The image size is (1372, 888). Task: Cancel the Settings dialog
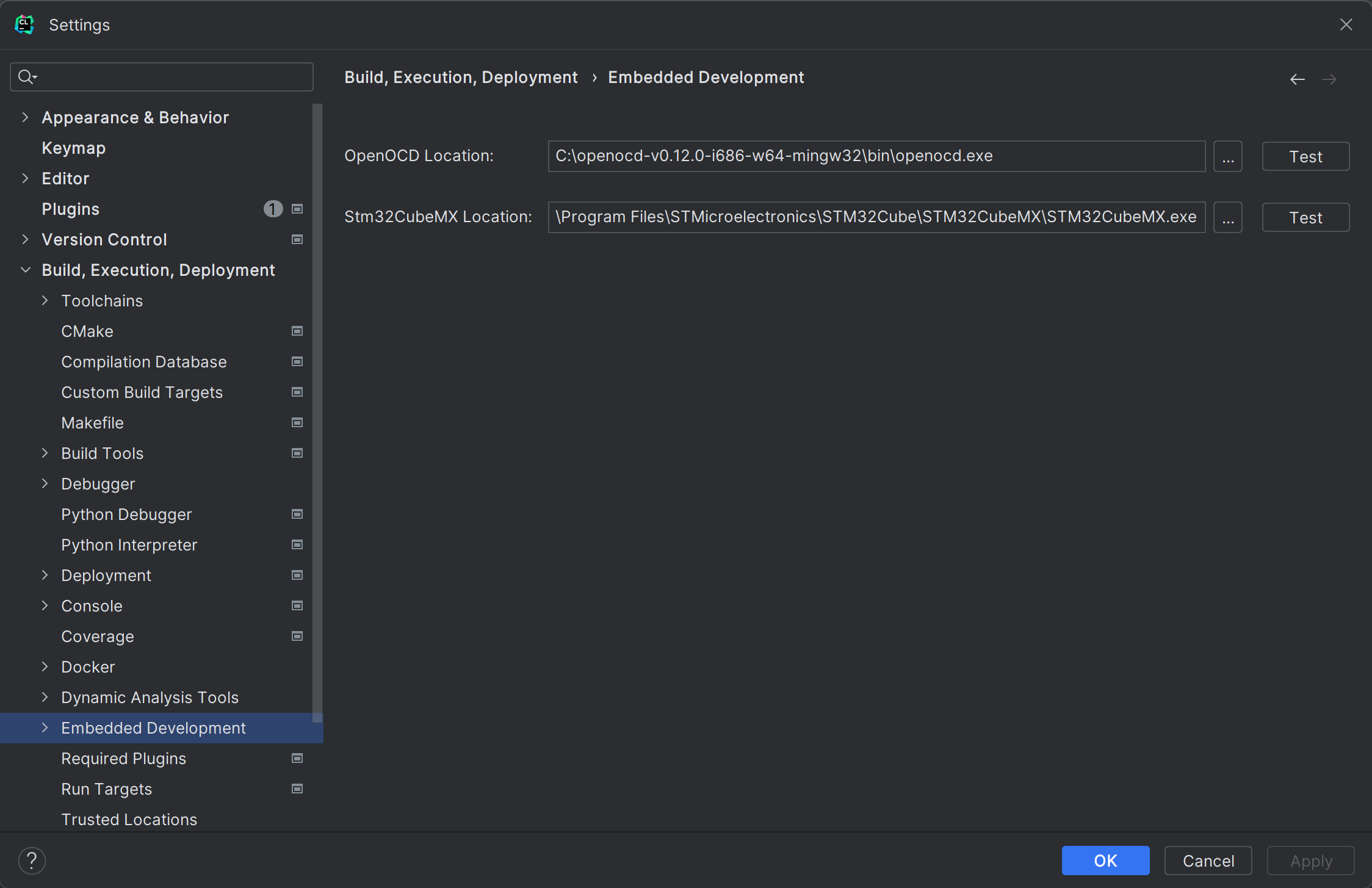click(x=1208, y=861)
